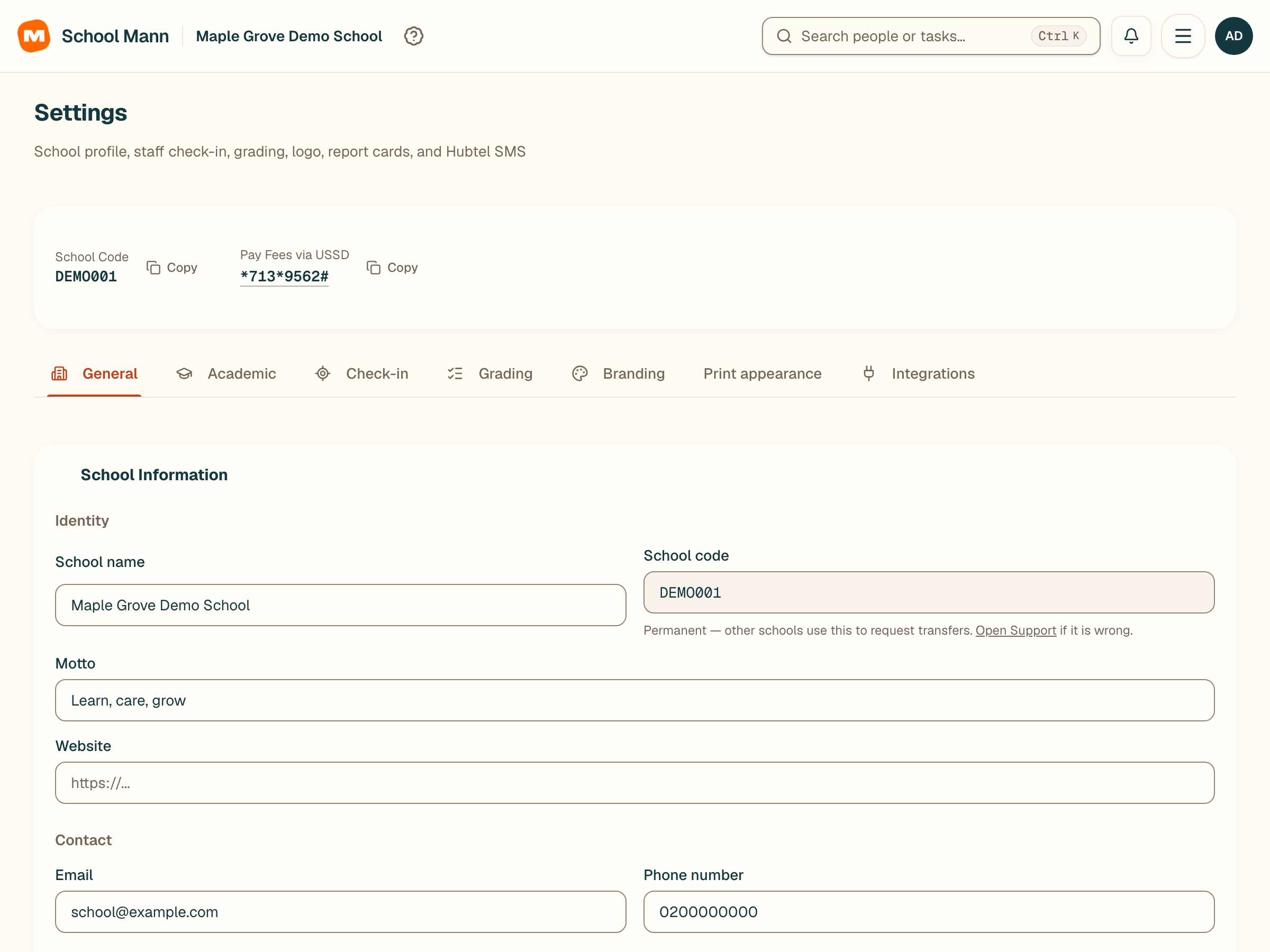Click the School Information heading
This screenshot has height=952, width=1270.
click(154, 474)
